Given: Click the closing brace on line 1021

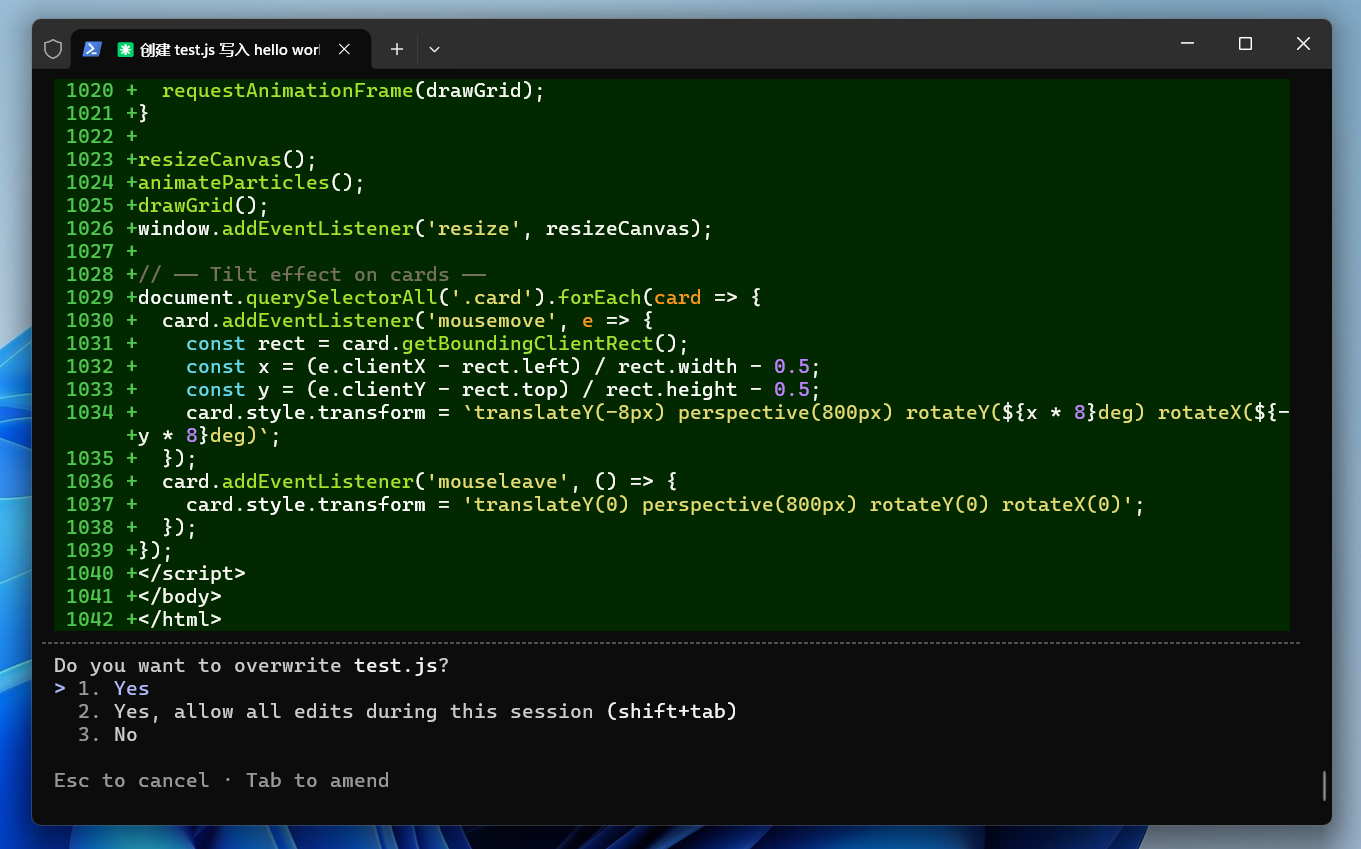Looking at the screenshot, I should pos(143,113).
